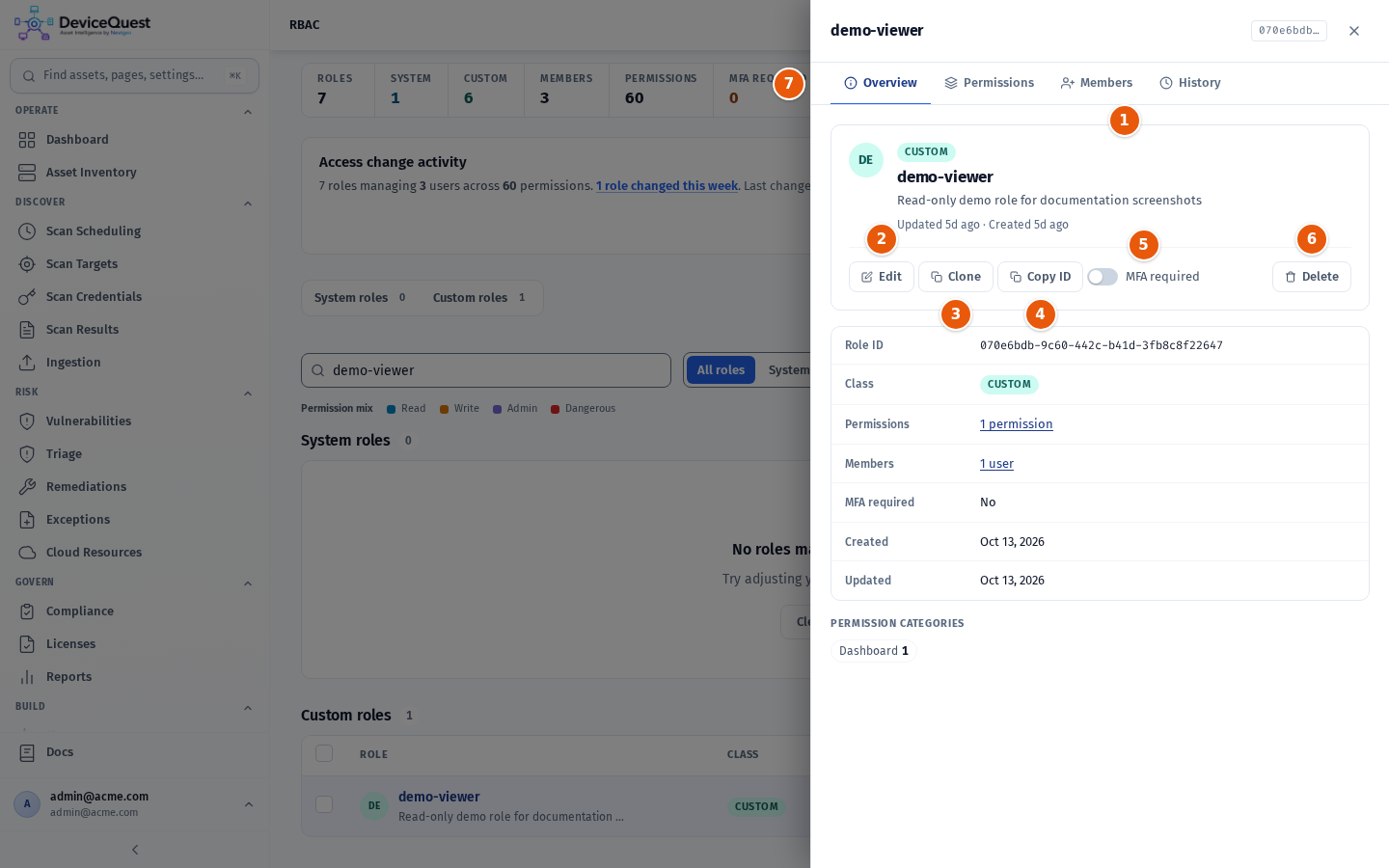
Task: Expand the admin@acme.com account menu
Action: click(x=249, y=804)
